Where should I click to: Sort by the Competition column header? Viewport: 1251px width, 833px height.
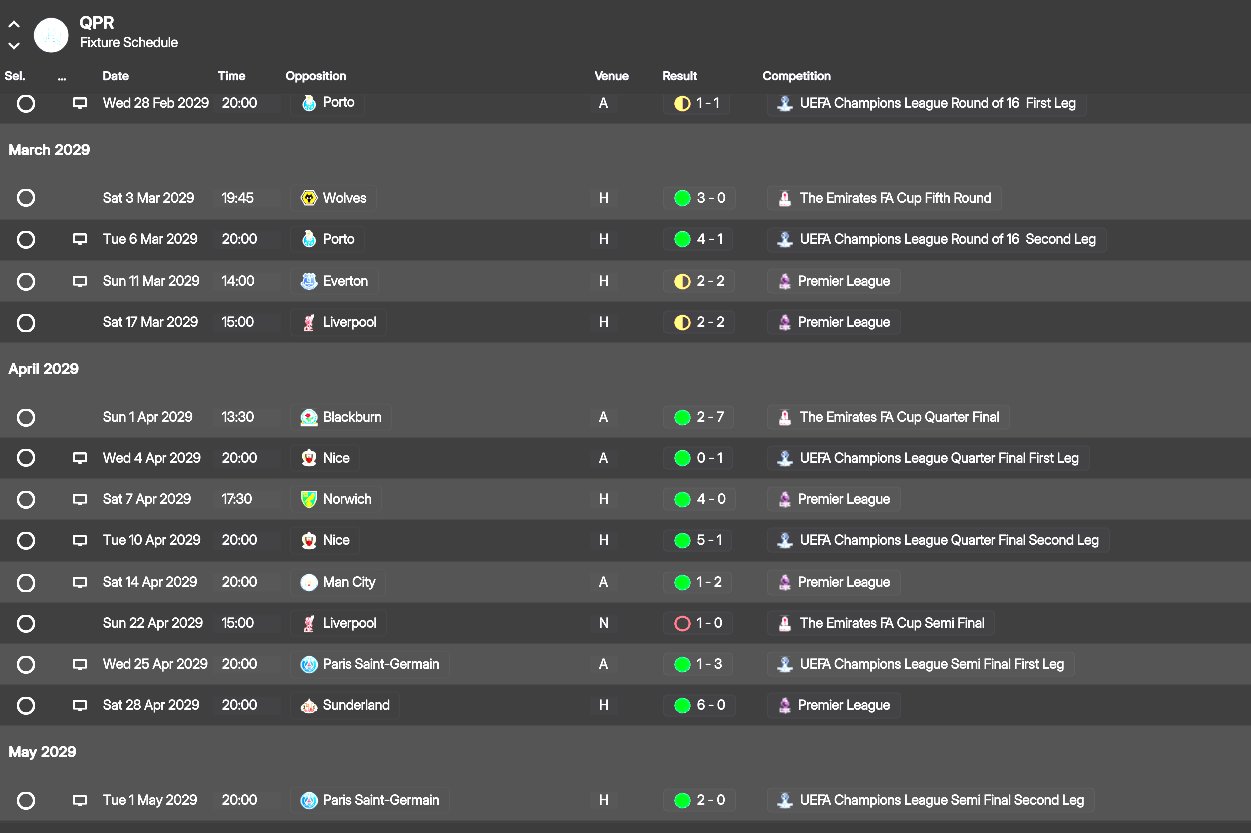coord(796,76)
